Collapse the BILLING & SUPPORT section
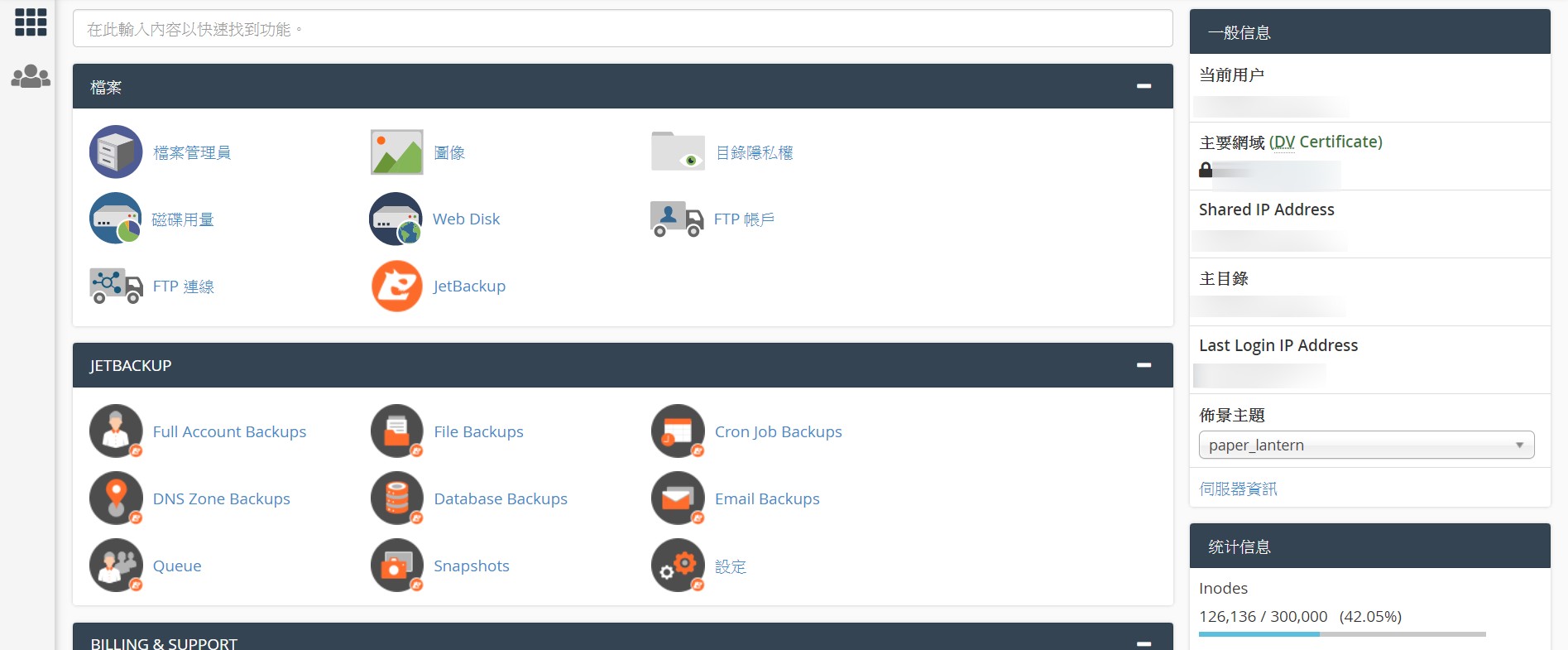 (x=1144, y=643)
